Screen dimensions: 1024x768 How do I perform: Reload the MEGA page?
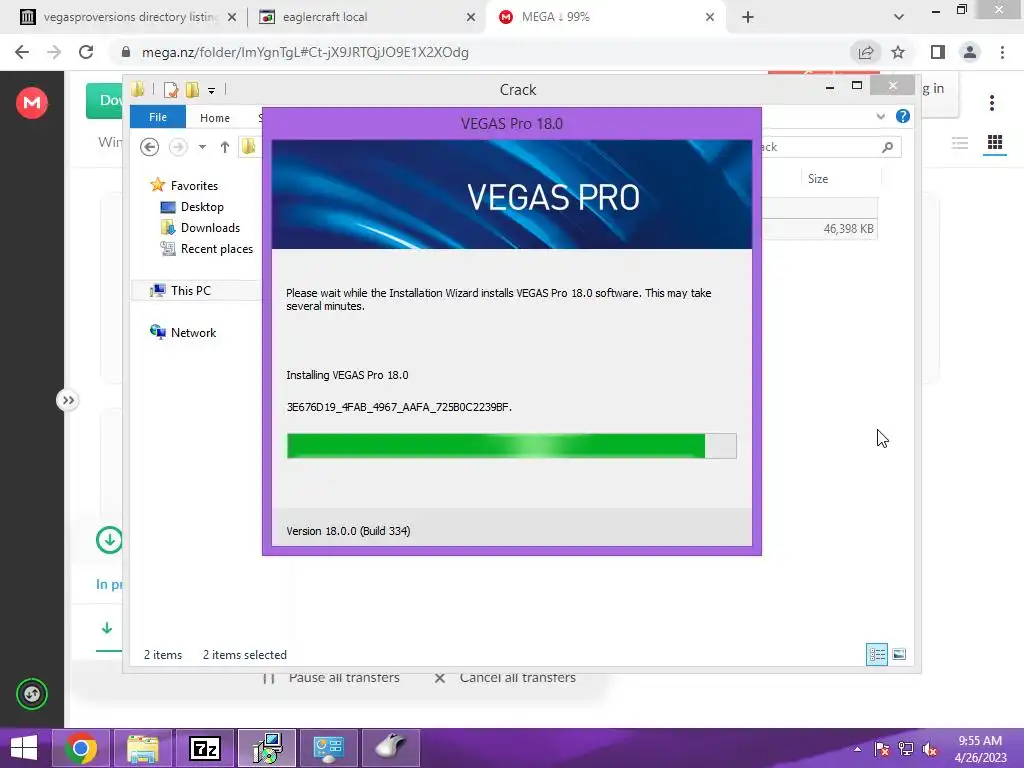[86, 52]
